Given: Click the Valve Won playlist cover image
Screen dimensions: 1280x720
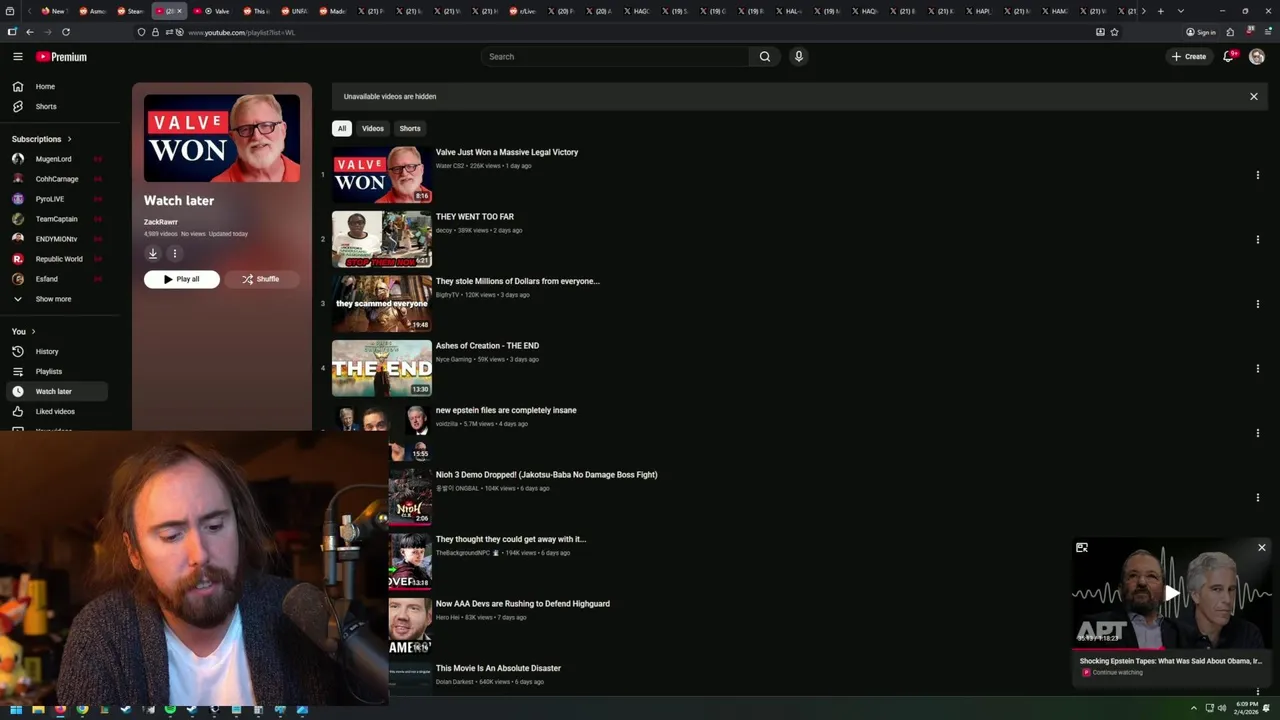Looking at the screenshot, I should [222, 138].
